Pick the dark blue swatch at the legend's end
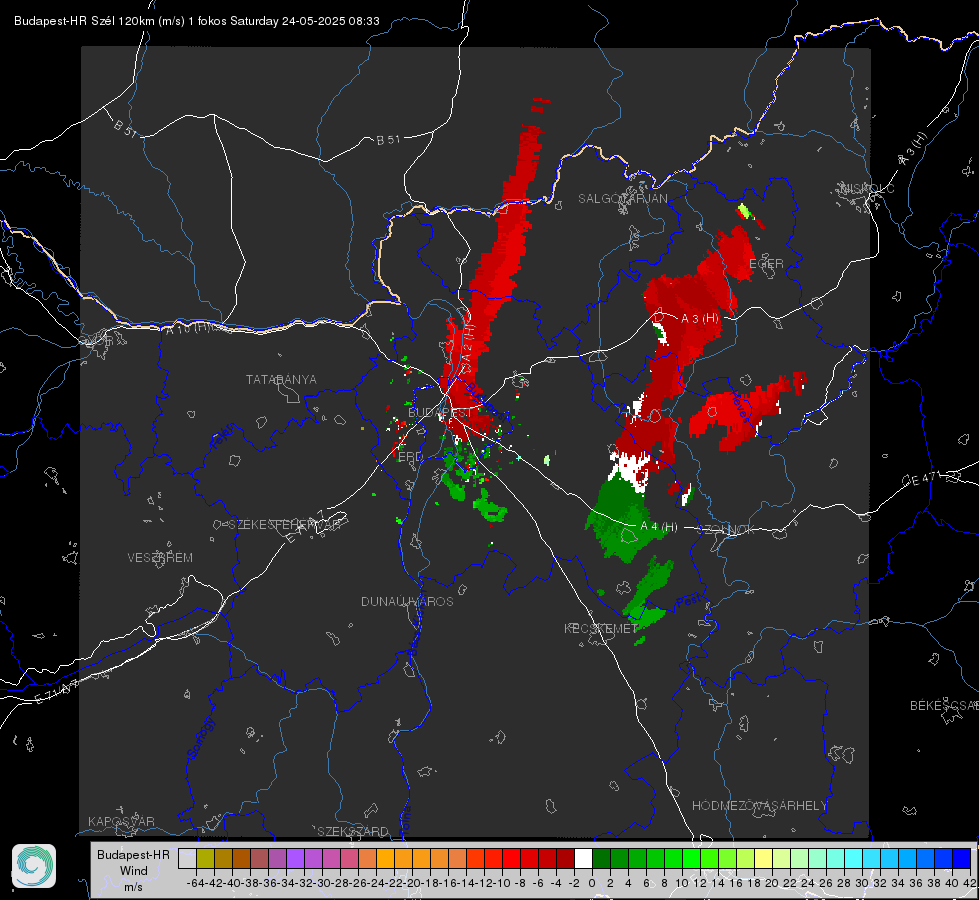 click(962, 858)
